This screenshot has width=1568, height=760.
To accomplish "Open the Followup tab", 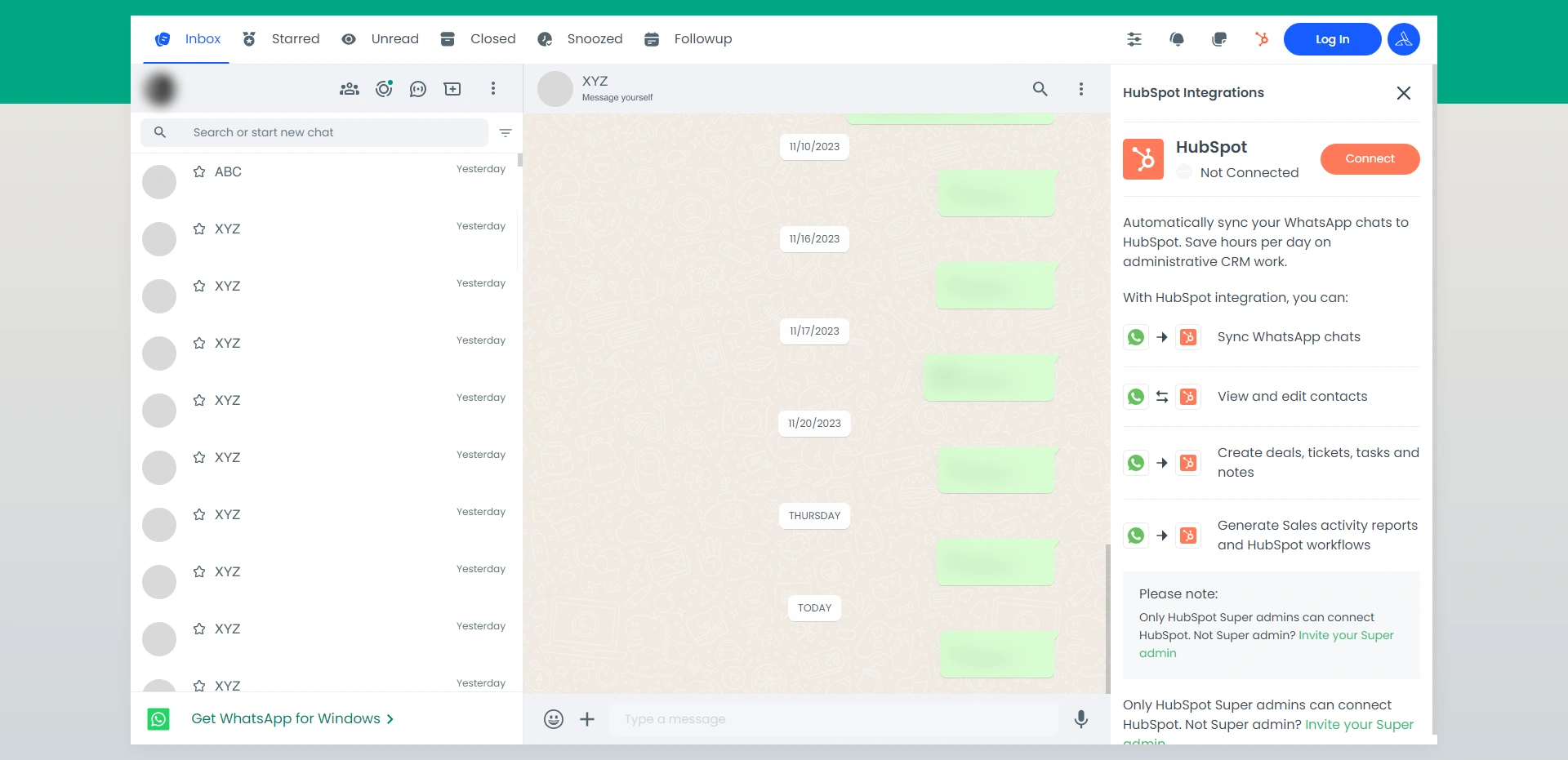I will [x=702, y=38].
